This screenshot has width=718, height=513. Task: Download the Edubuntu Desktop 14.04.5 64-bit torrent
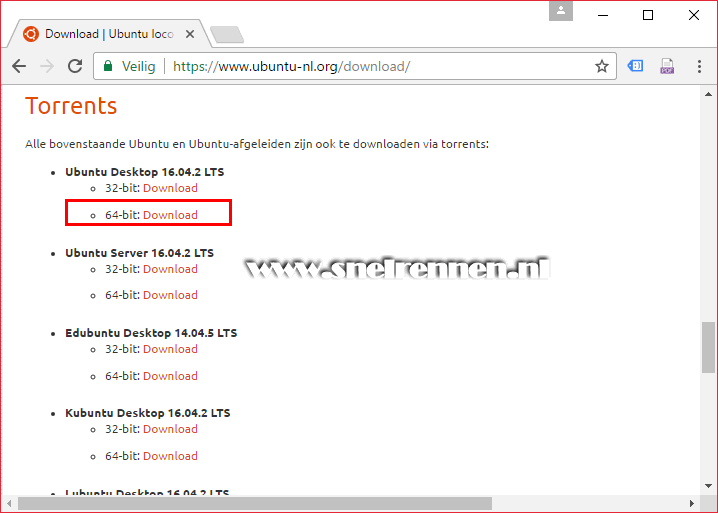click(x=170, y=376)
